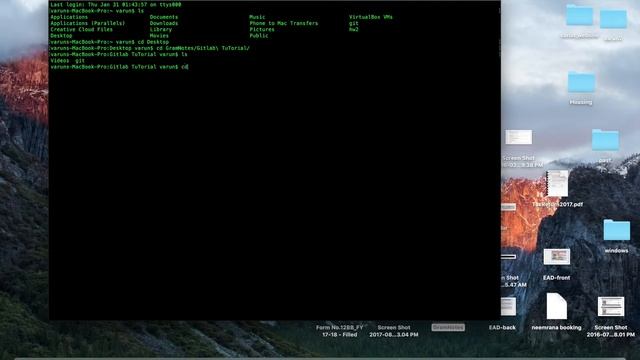Click 'Documents' entry in terminal listing
Screen dimensions: 640x360
pos(164,17)
